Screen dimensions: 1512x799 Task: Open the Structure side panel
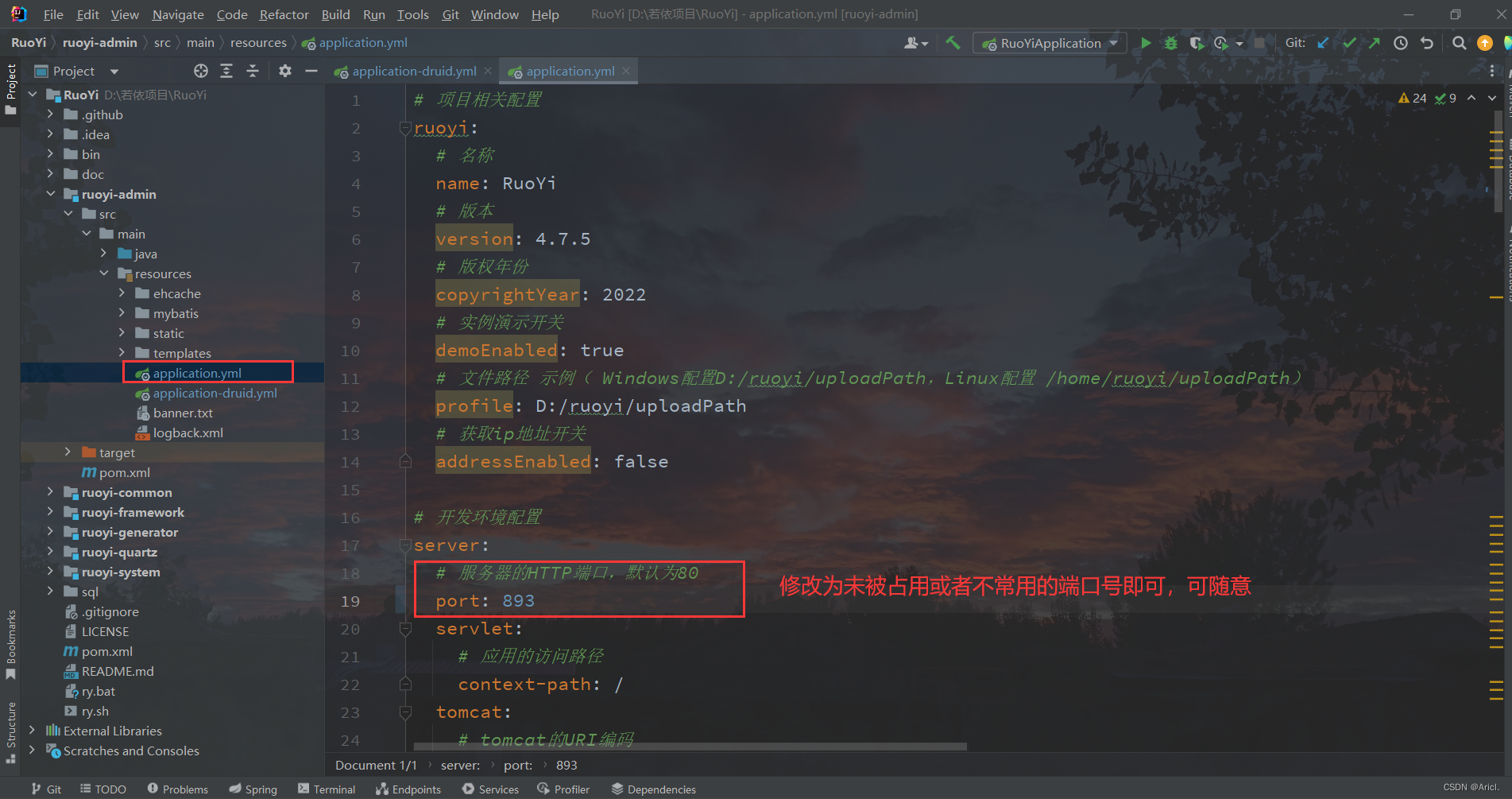10,731
